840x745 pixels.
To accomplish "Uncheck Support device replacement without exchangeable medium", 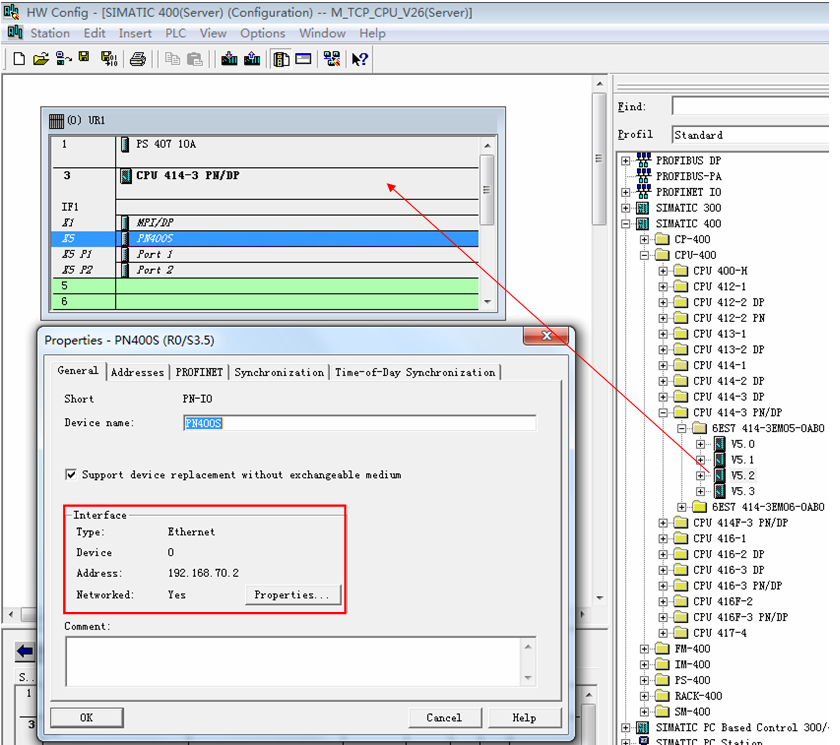I will point(71,475).
